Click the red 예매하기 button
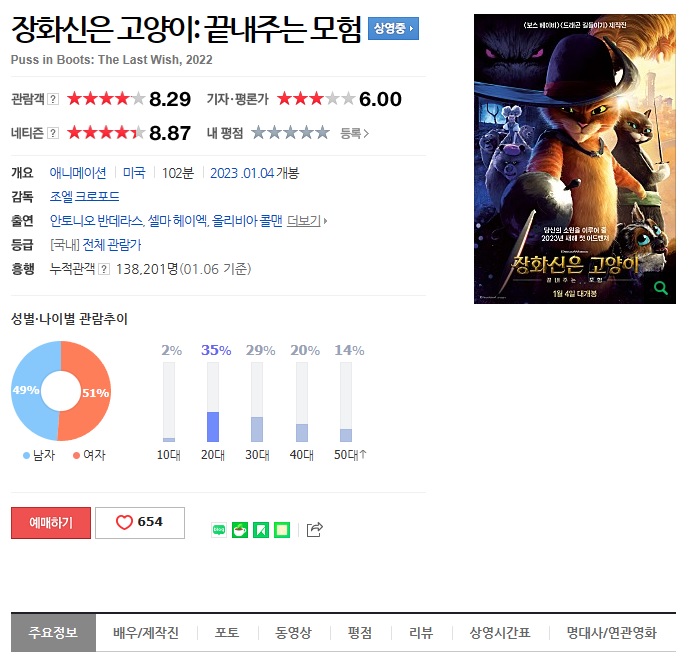This screenshot has height=660, width=700. (51, 522)
